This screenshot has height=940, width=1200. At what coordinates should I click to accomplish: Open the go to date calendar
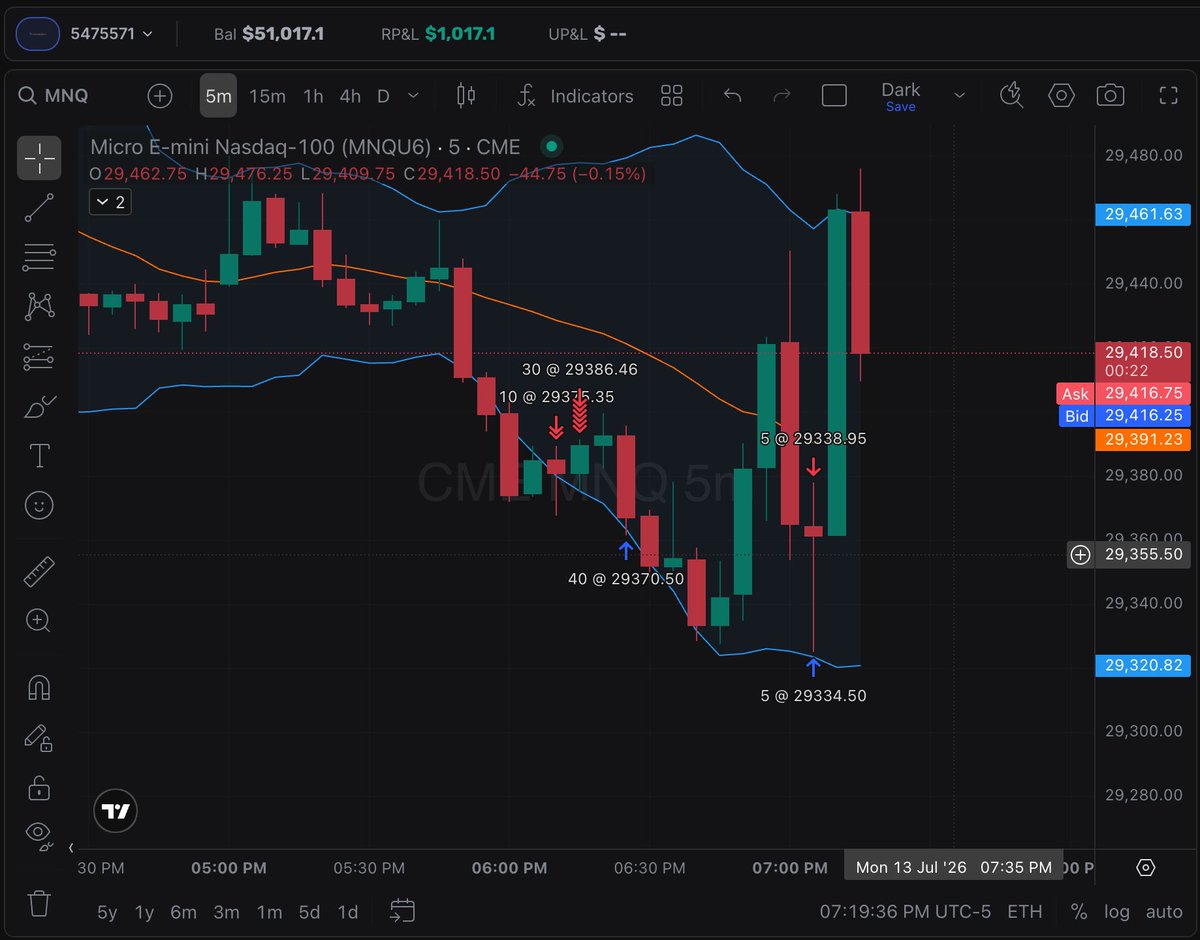coord(403,911)
